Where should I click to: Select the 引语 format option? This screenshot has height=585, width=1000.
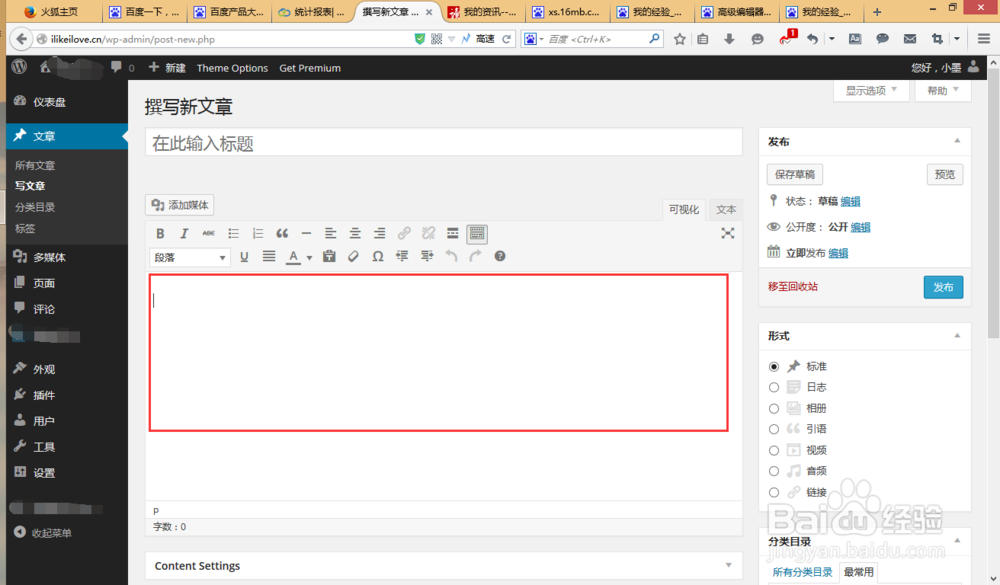(774, 428)
